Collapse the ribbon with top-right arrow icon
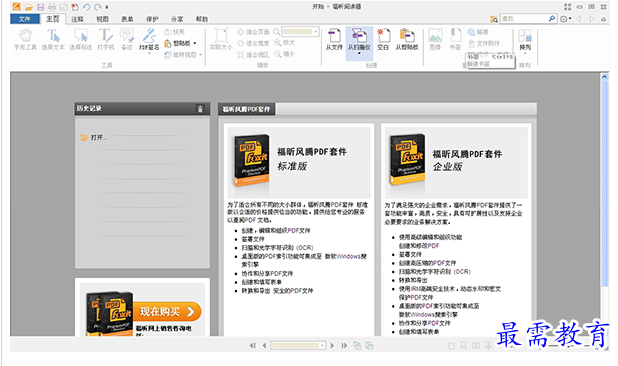Screen dimensions: 618x366 point(603,19)
